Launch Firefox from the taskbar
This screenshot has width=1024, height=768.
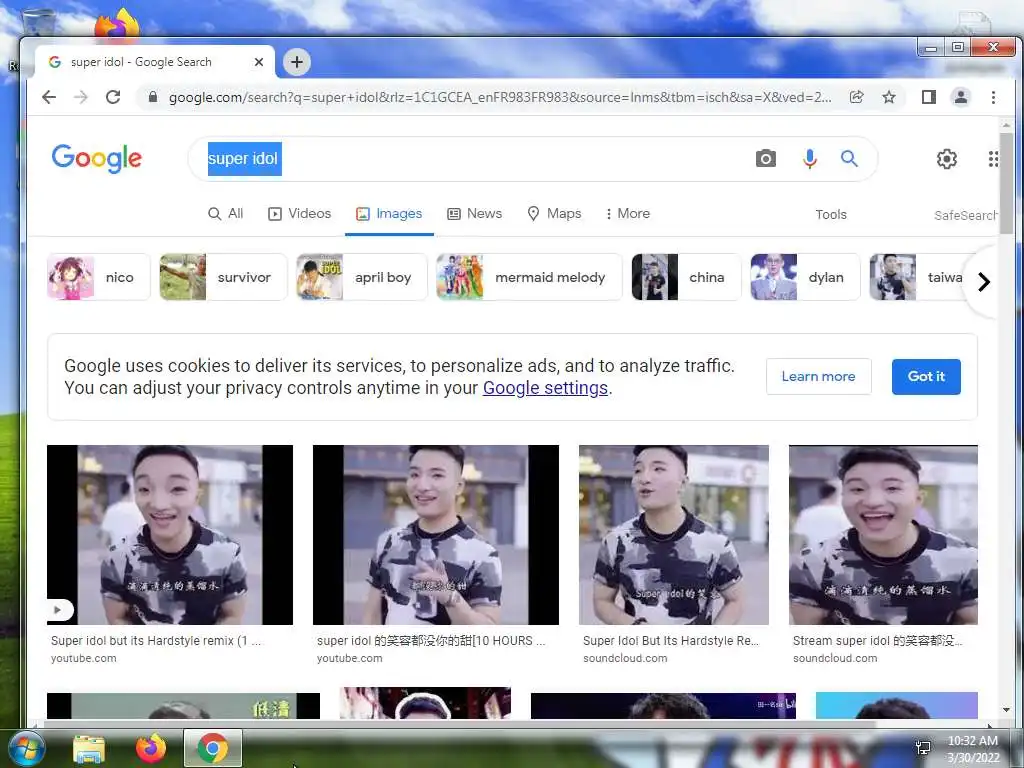(x=151, y=748)
